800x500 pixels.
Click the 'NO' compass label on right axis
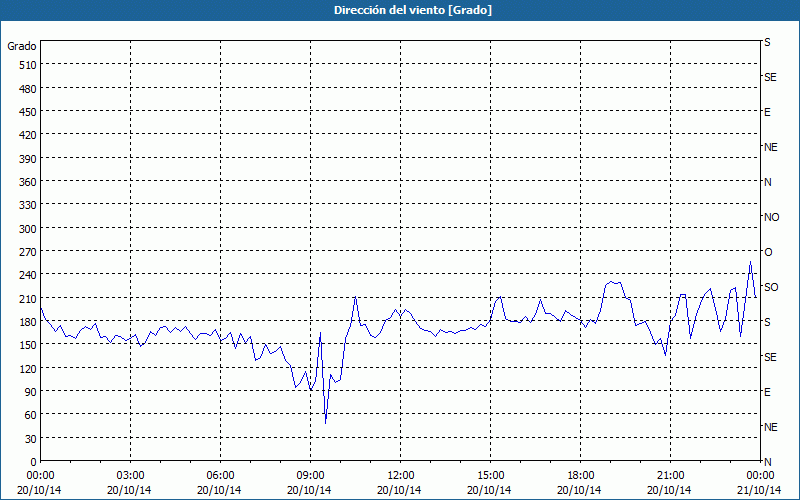pyautogui.click(x=771, y=217)
